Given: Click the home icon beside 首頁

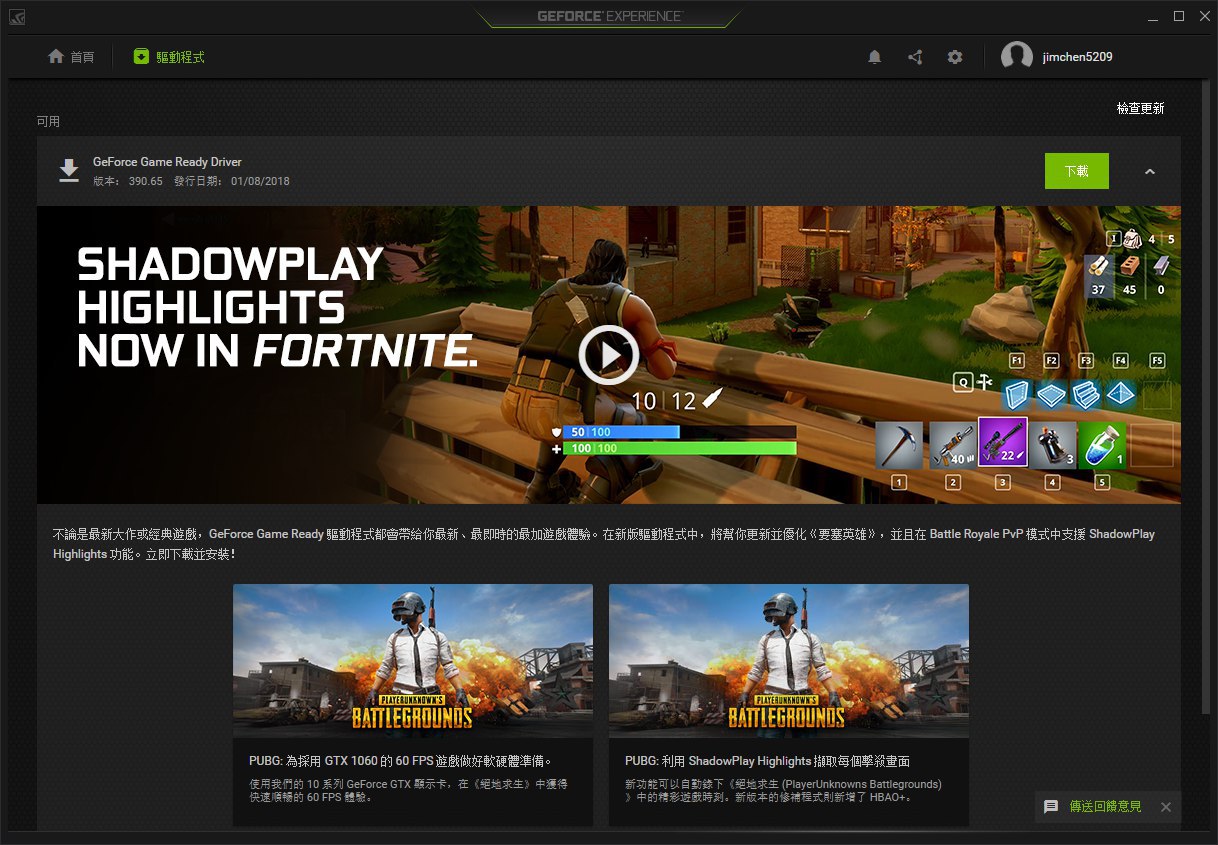Looking at the screenshot, I should (x=56, y=57).
